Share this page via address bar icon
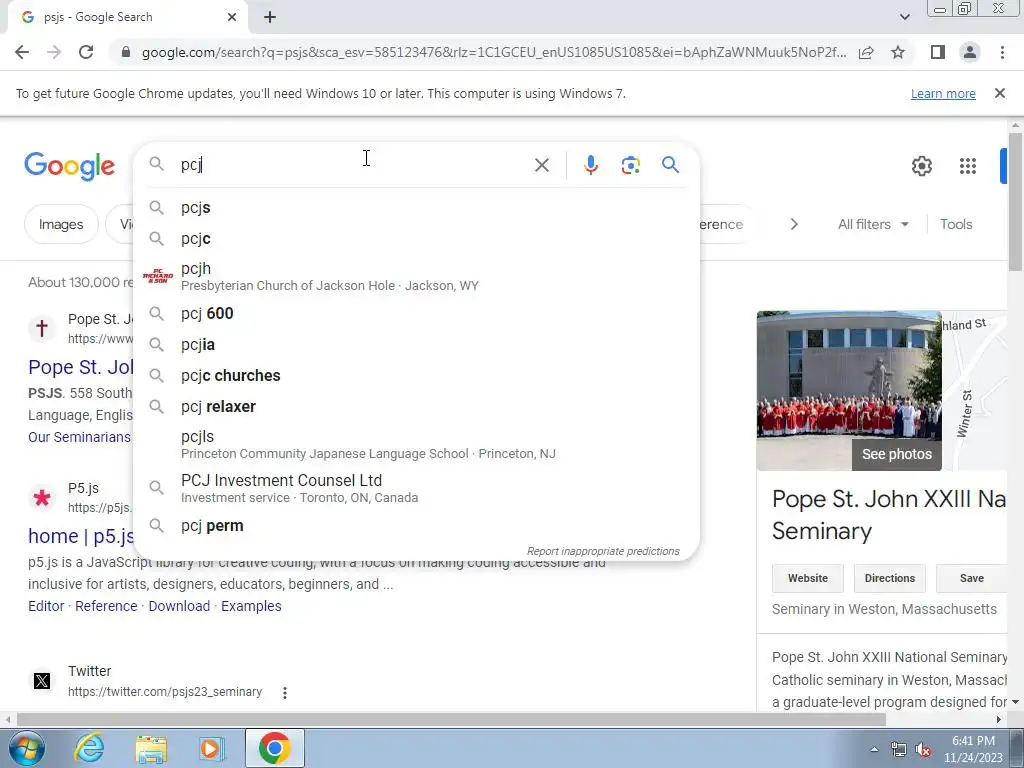This screenshot has height=768, width=1024. click(866, 52)
